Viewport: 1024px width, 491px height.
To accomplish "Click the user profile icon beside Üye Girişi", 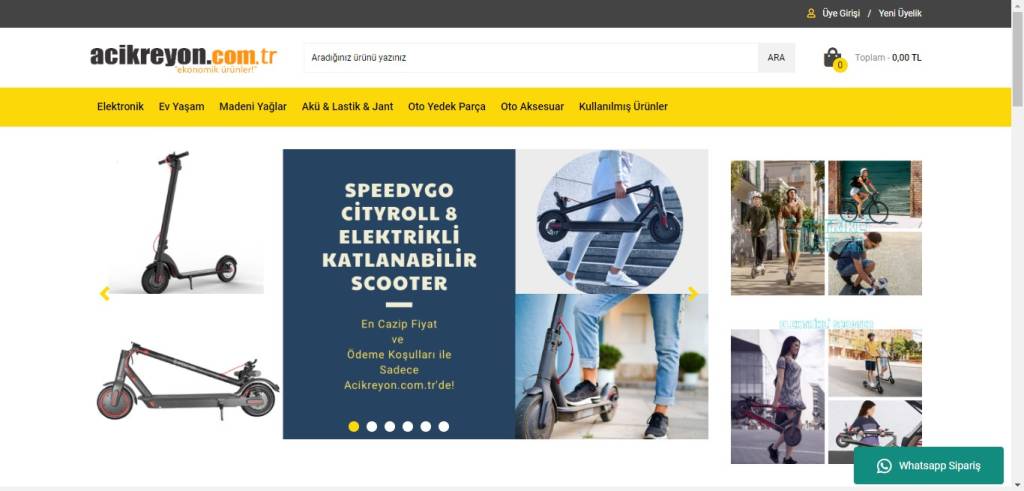I will pyautogui.click(x=811, y=13).
